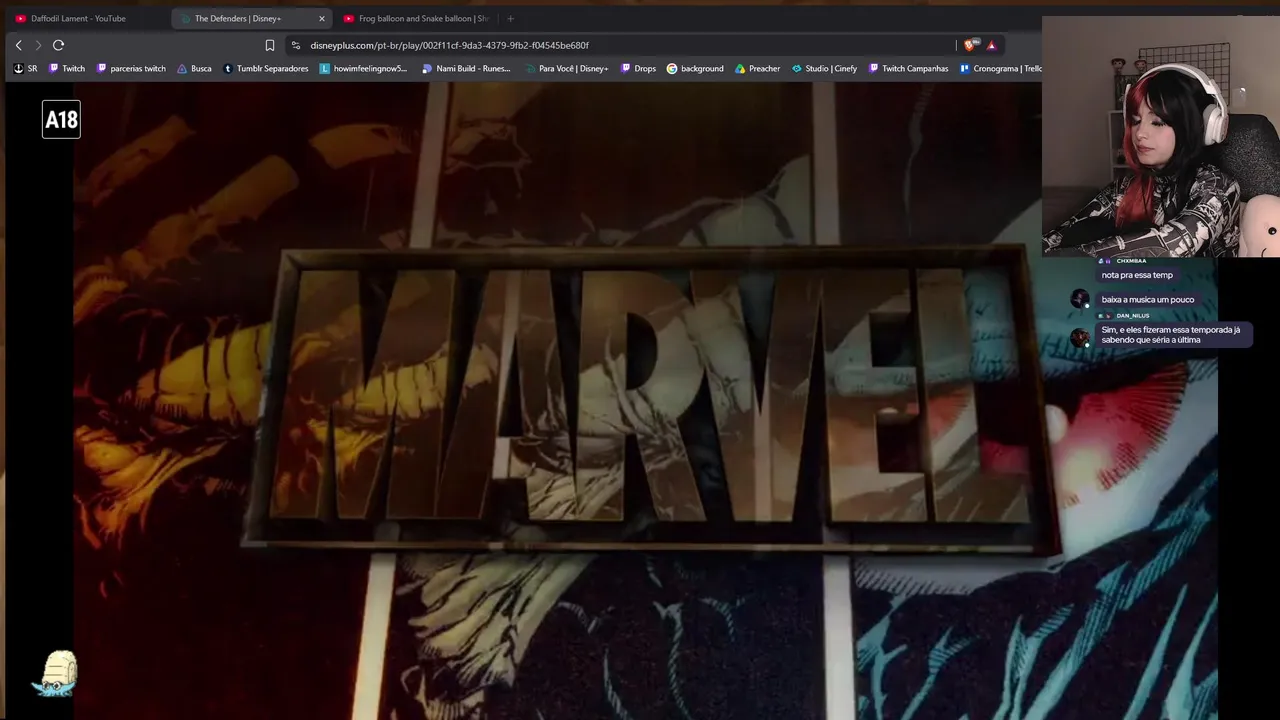Open the Para Você | Disney+ bookmark
The image size is (1280, 720).
click(x=567, y=68)
